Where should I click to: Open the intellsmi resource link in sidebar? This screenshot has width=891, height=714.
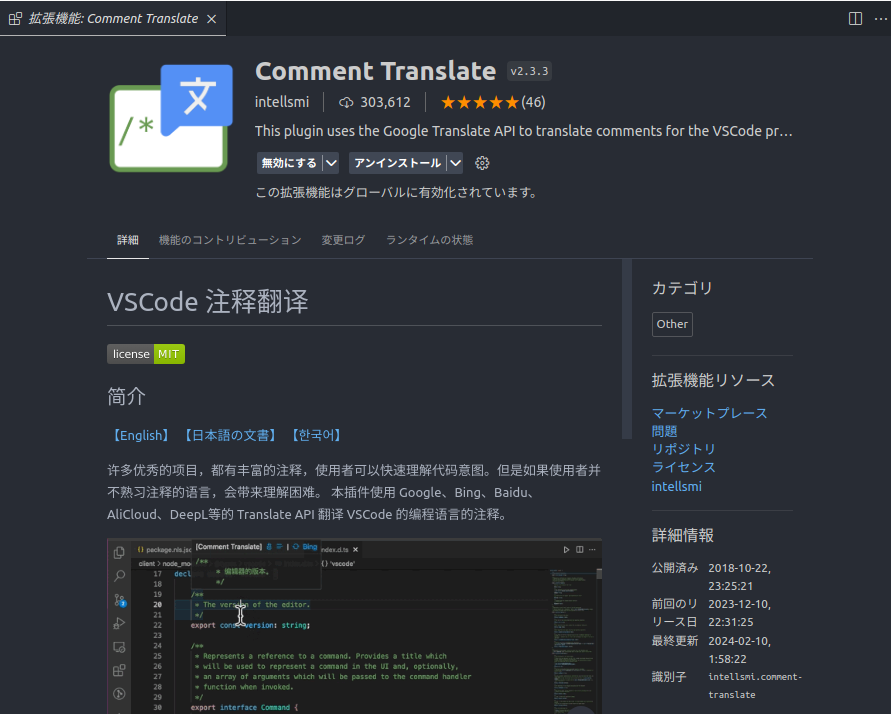[x=676, y=486]
